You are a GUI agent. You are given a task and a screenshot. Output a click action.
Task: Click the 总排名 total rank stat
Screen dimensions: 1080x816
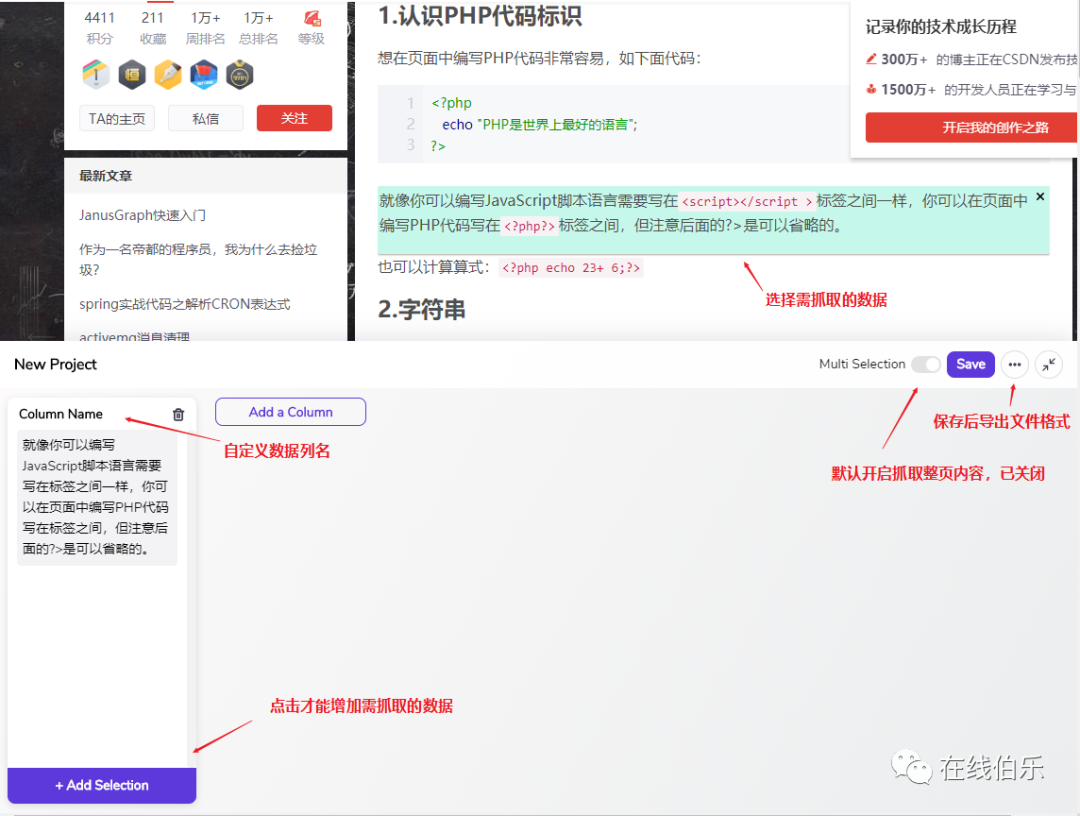pyautogui.click(x=258, y=28)
